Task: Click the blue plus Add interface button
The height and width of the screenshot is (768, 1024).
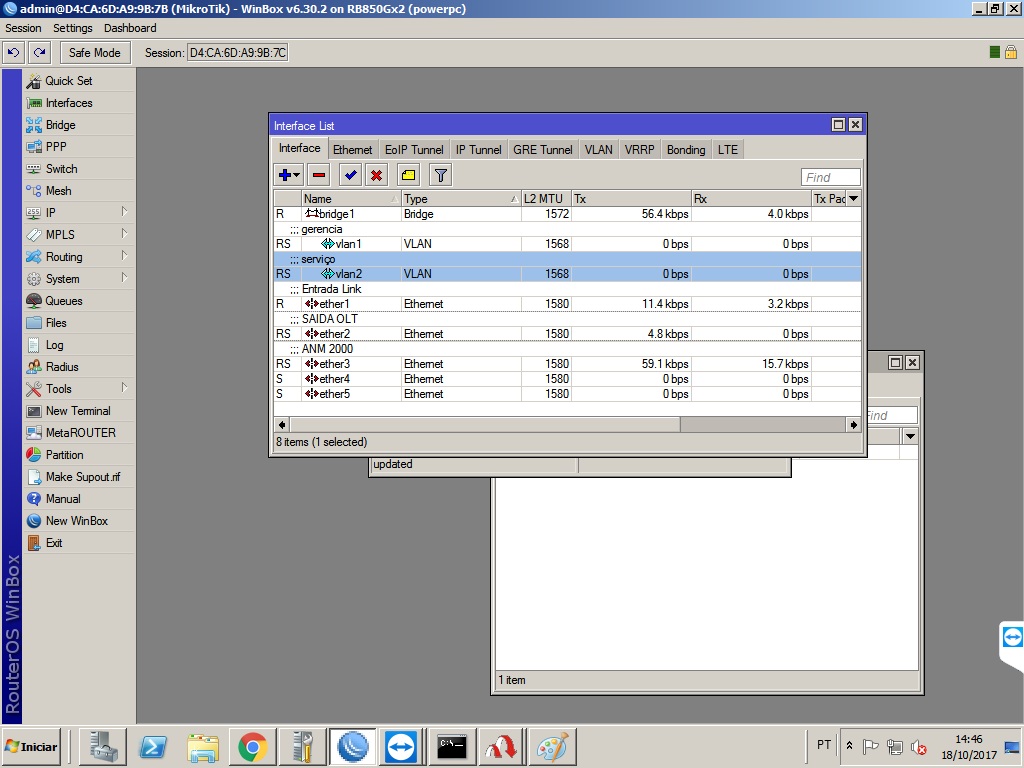Action: pos(285,175)
